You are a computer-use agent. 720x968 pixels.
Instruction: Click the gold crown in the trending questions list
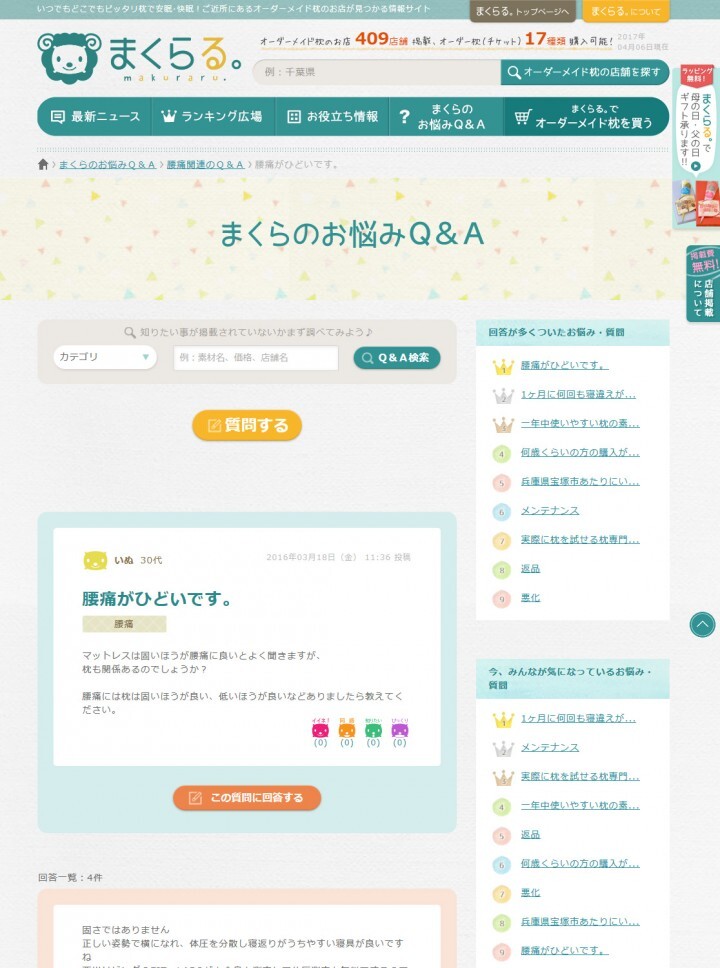[503, 720]
